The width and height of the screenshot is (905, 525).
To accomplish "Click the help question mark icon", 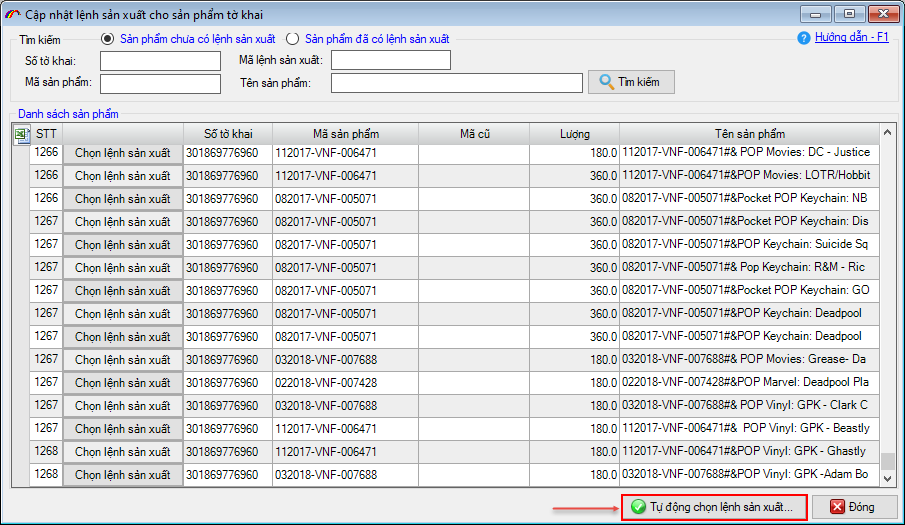I will 803,39.
